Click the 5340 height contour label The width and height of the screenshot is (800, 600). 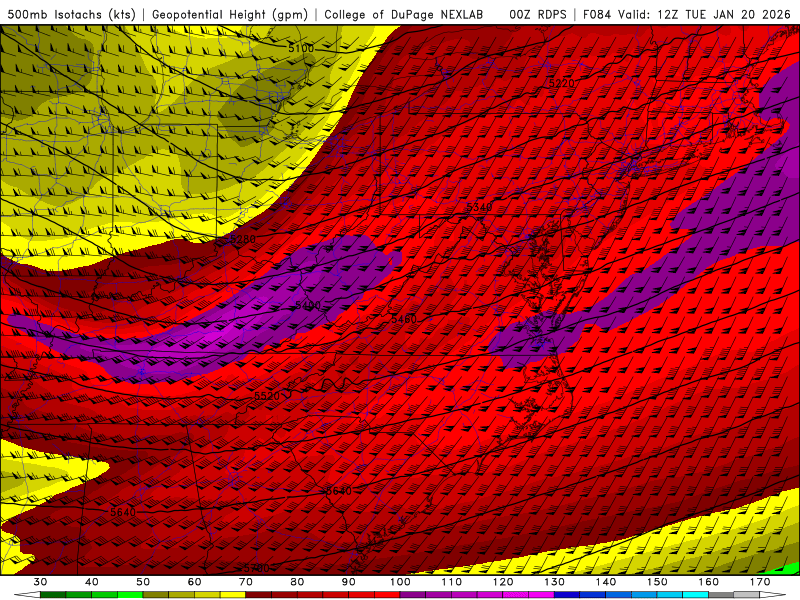pos(479,207)
